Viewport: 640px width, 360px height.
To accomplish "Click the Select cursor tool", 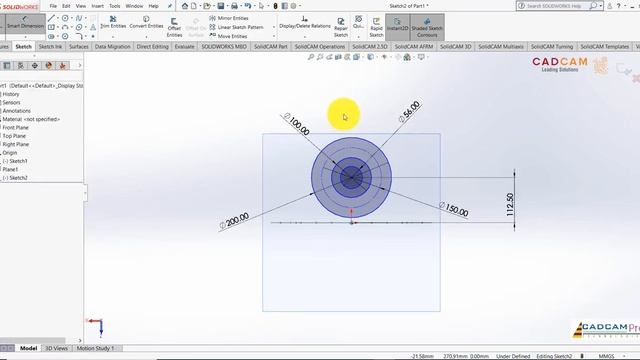I will (x=261, y=6).
